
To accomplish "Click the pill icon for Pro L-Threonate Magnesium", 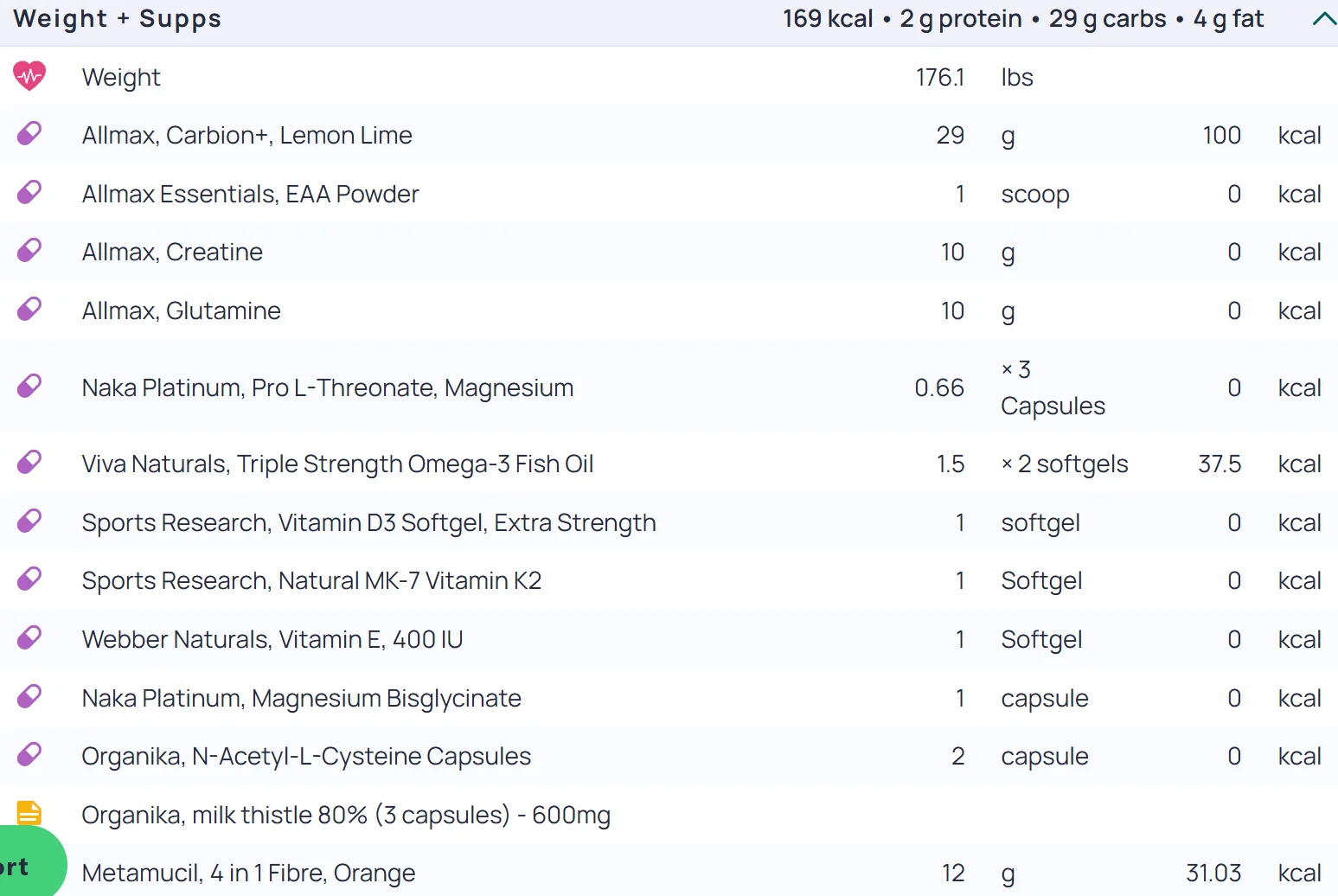I will 29,386.
